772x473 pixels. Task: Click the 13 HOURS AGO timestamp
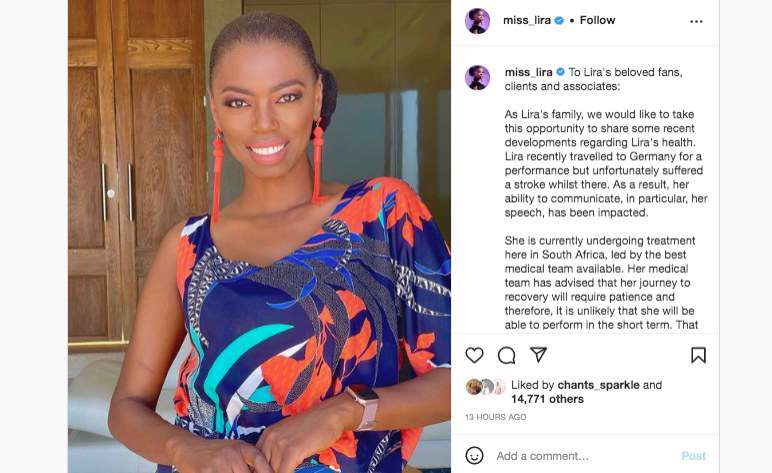click(495, 417)
